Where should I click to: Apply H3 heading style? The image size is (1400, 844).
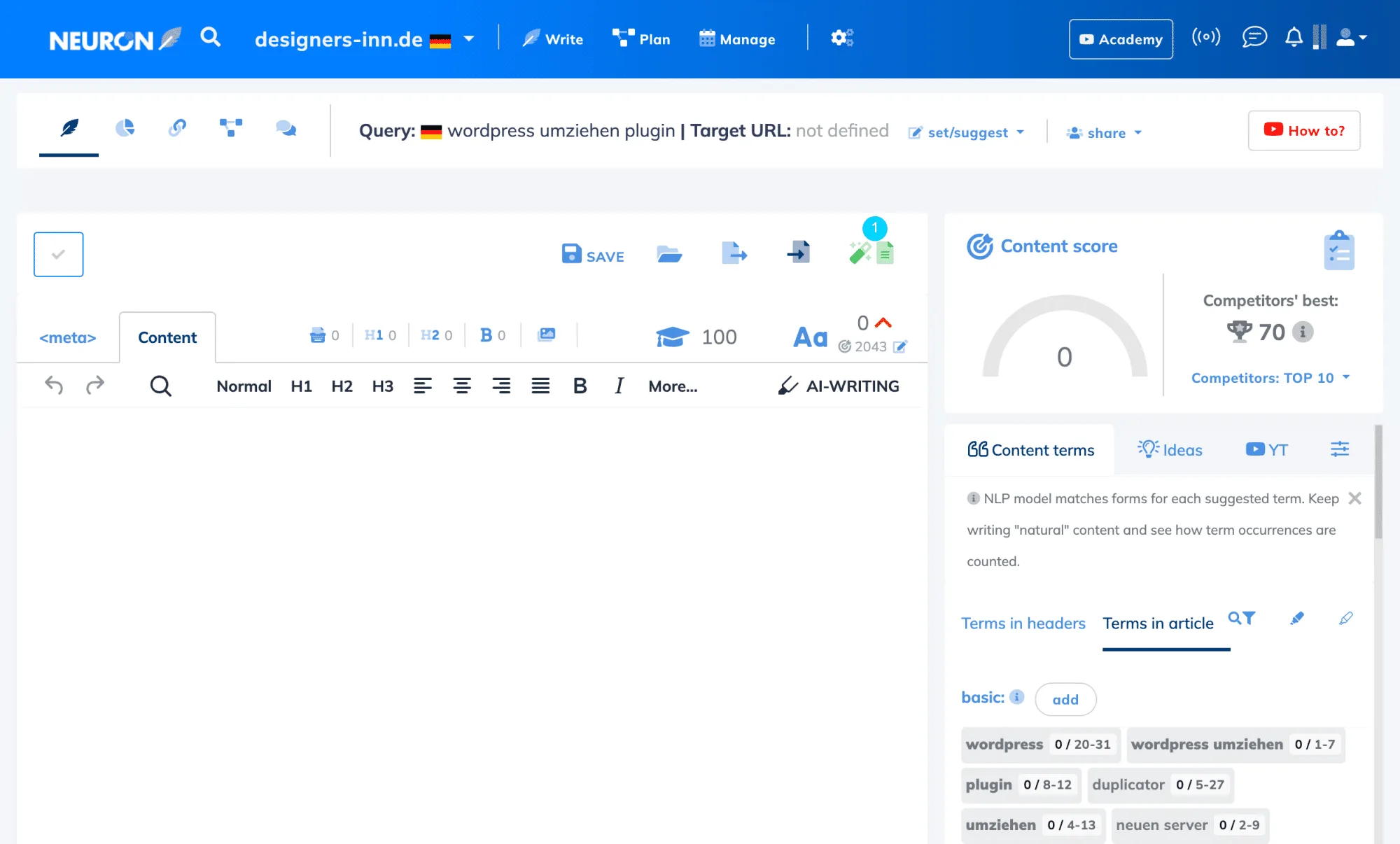382,386
